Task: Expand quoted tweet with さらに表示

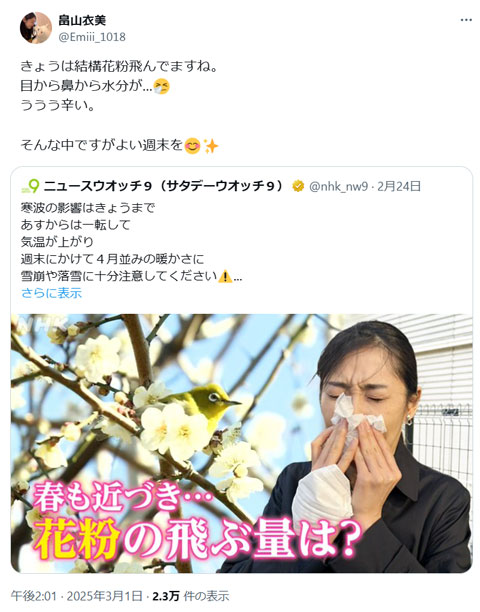Action: 52,293
